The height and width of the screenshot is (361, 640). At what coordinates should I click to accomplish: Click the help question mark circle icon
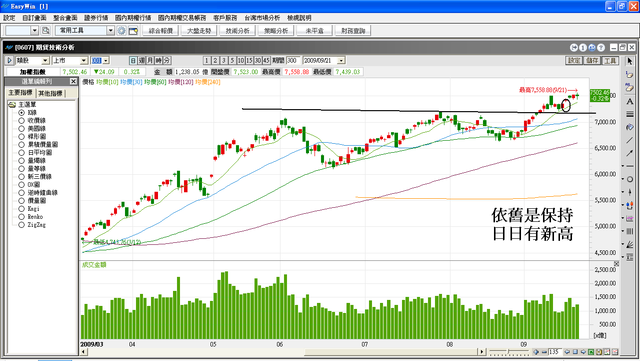pyautogui.click(x=601, y=48)
